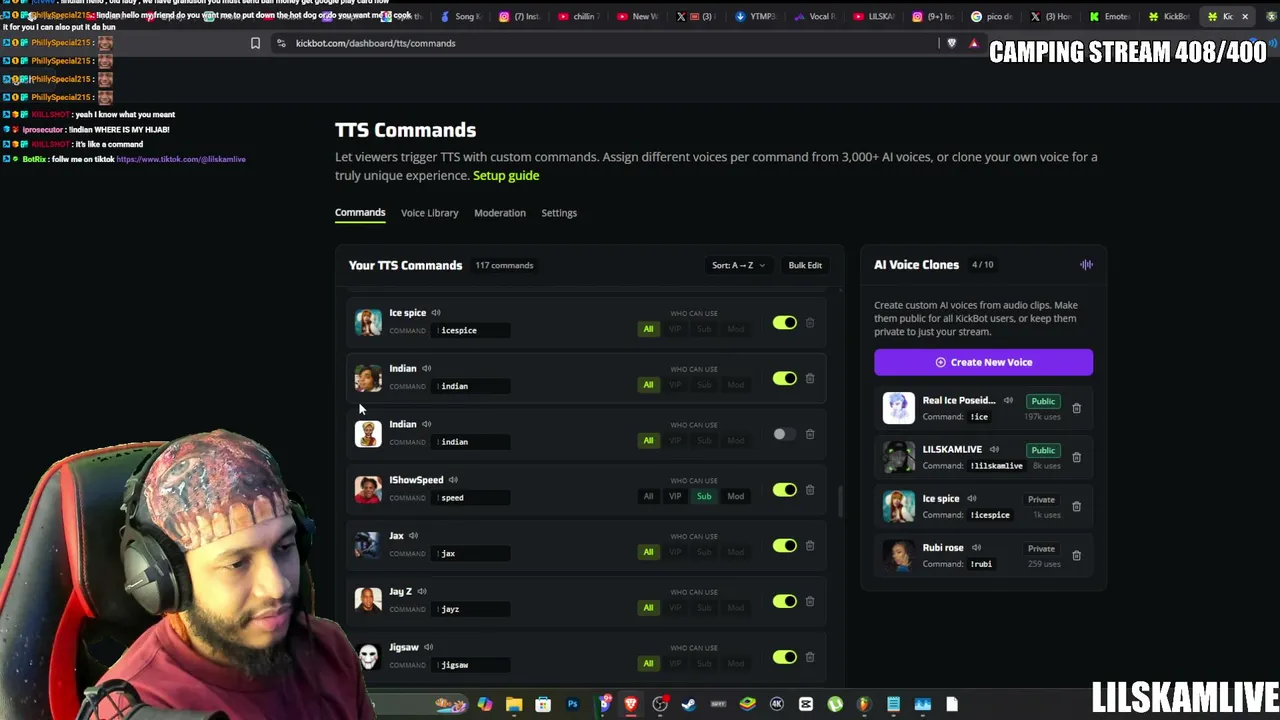This screenshot has width=1280, height=720.
Task: Click the Real Ice Poseidon clone avatar
Action: [898, 408]
